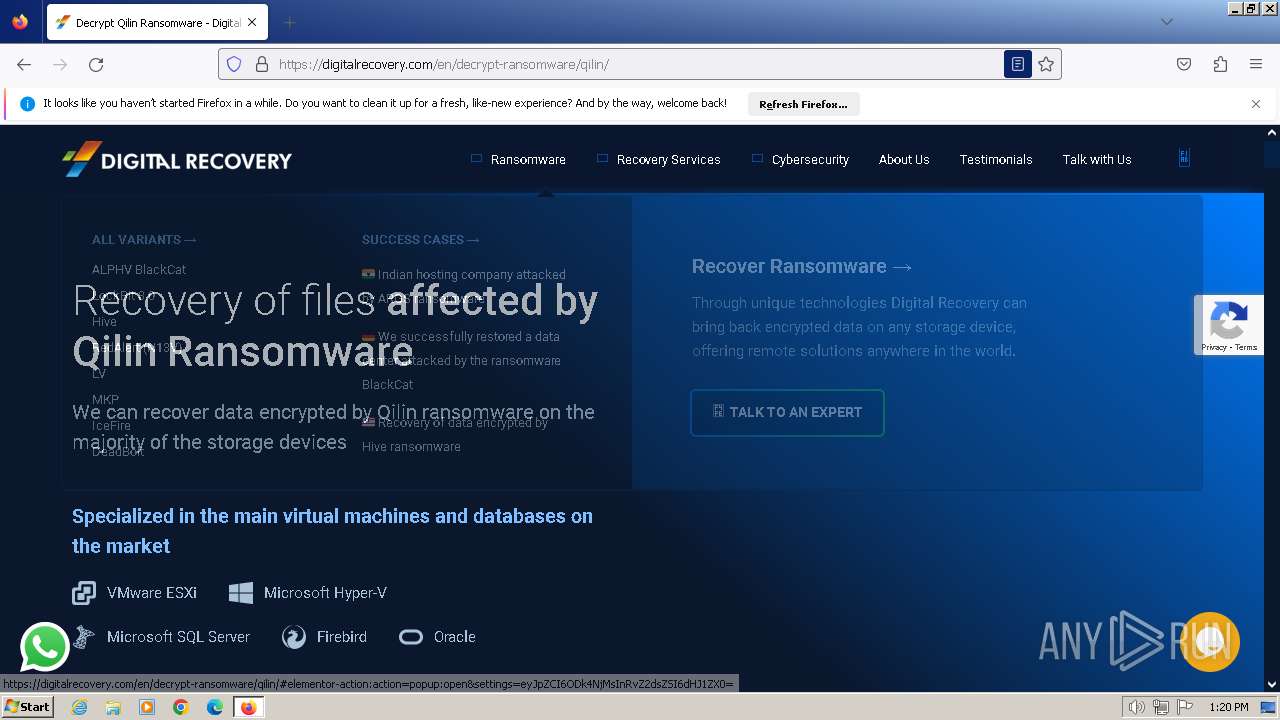Click the Digital Recovery logo
This screenshot has height=720, width=1280.
pyautogui.click(x=177, y=160)
